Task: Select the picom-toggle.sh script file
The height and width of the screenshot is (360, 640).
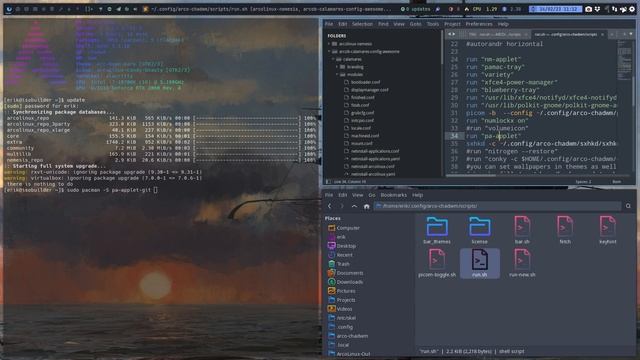Action: click(437, 263)
